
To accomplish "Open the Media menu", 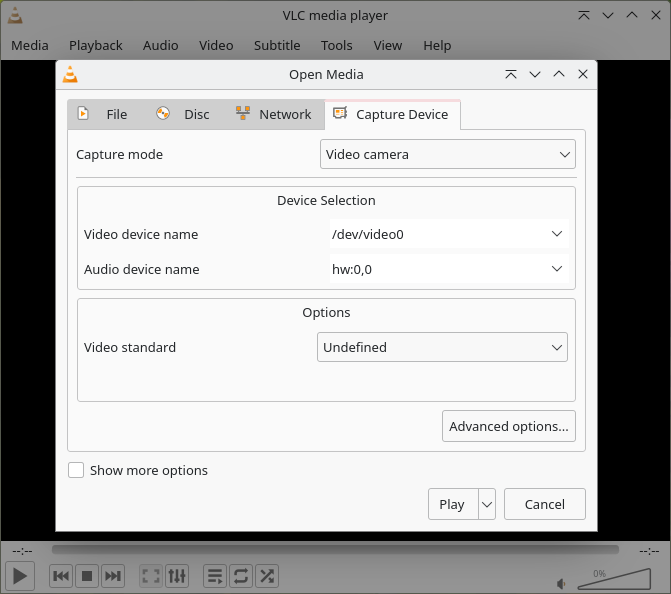I will point(30,45).
